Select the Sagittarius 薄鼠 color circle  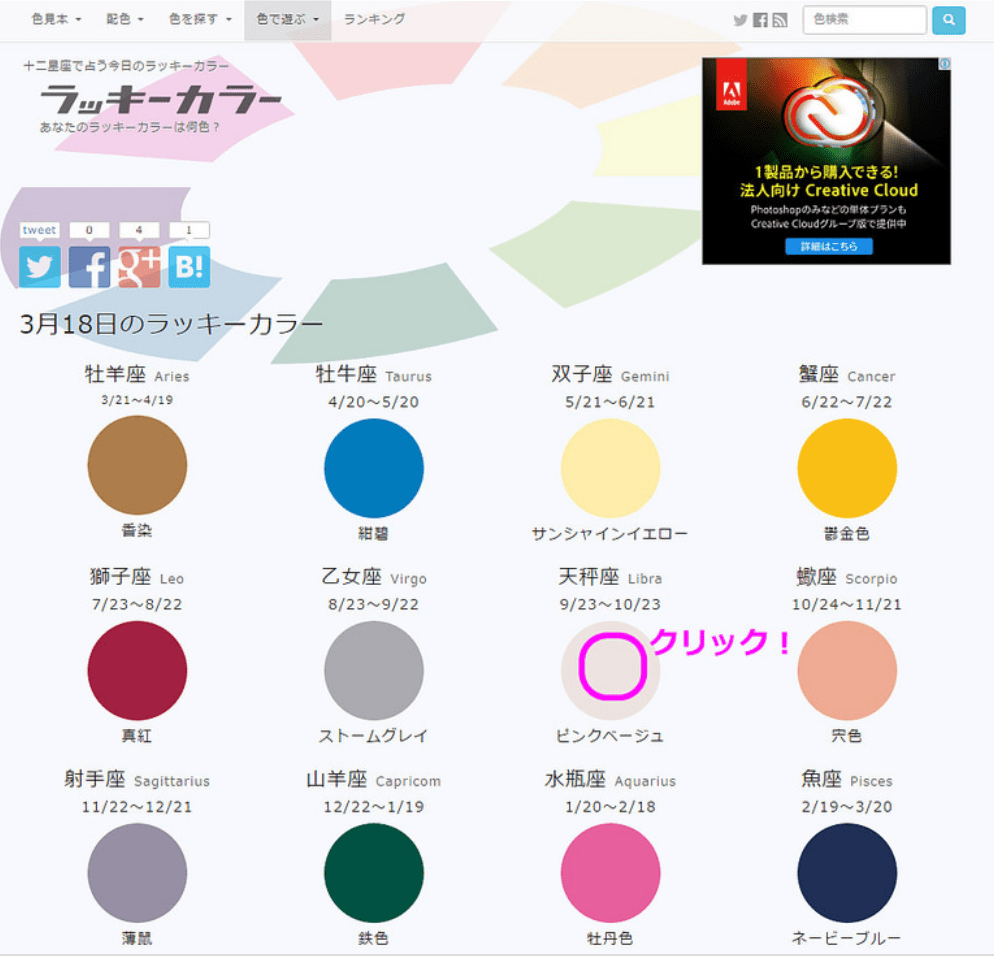(137, 873)
